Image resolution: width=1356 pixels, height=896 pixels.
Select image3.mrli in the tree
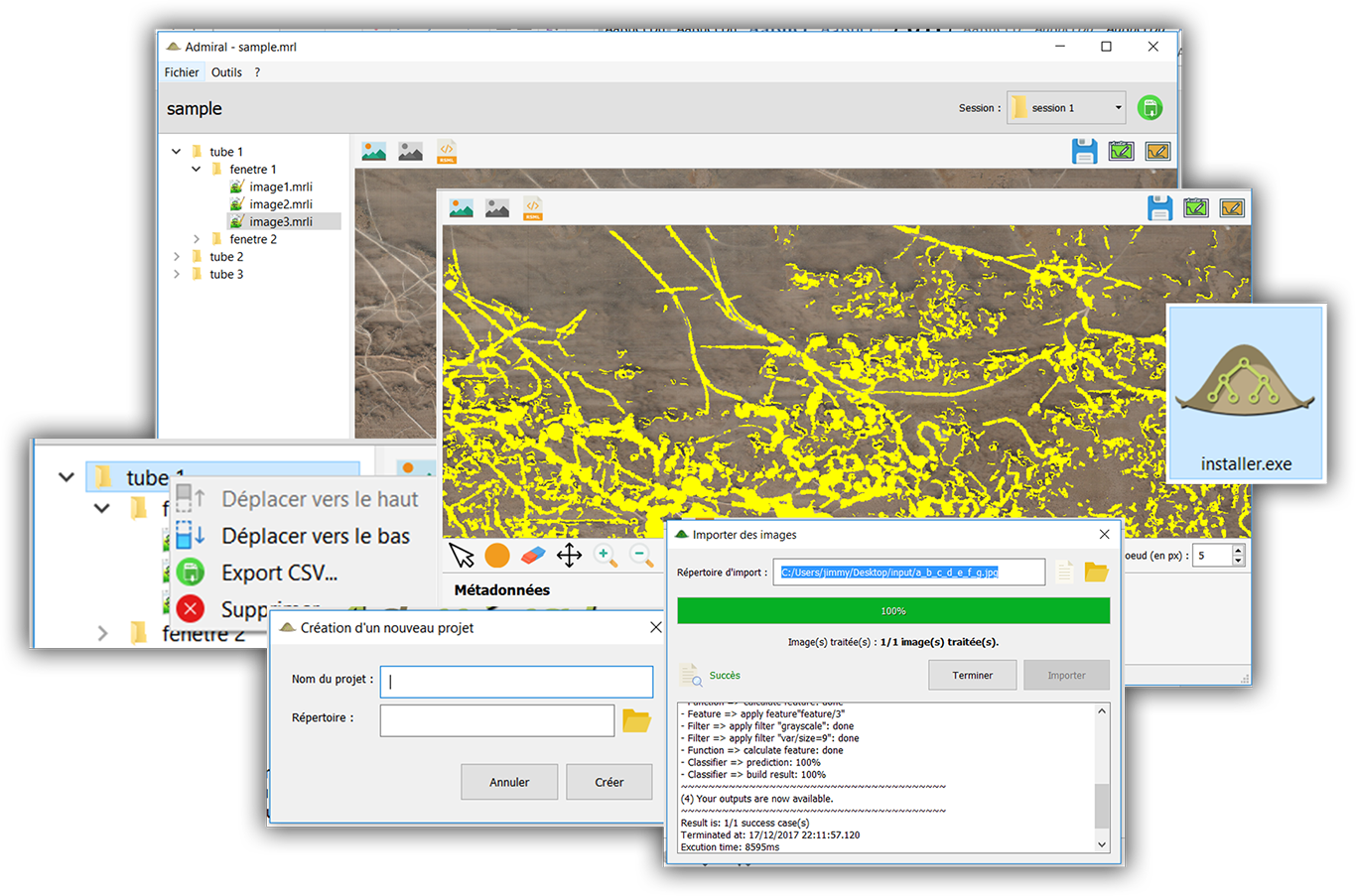[x=284, y=221]
